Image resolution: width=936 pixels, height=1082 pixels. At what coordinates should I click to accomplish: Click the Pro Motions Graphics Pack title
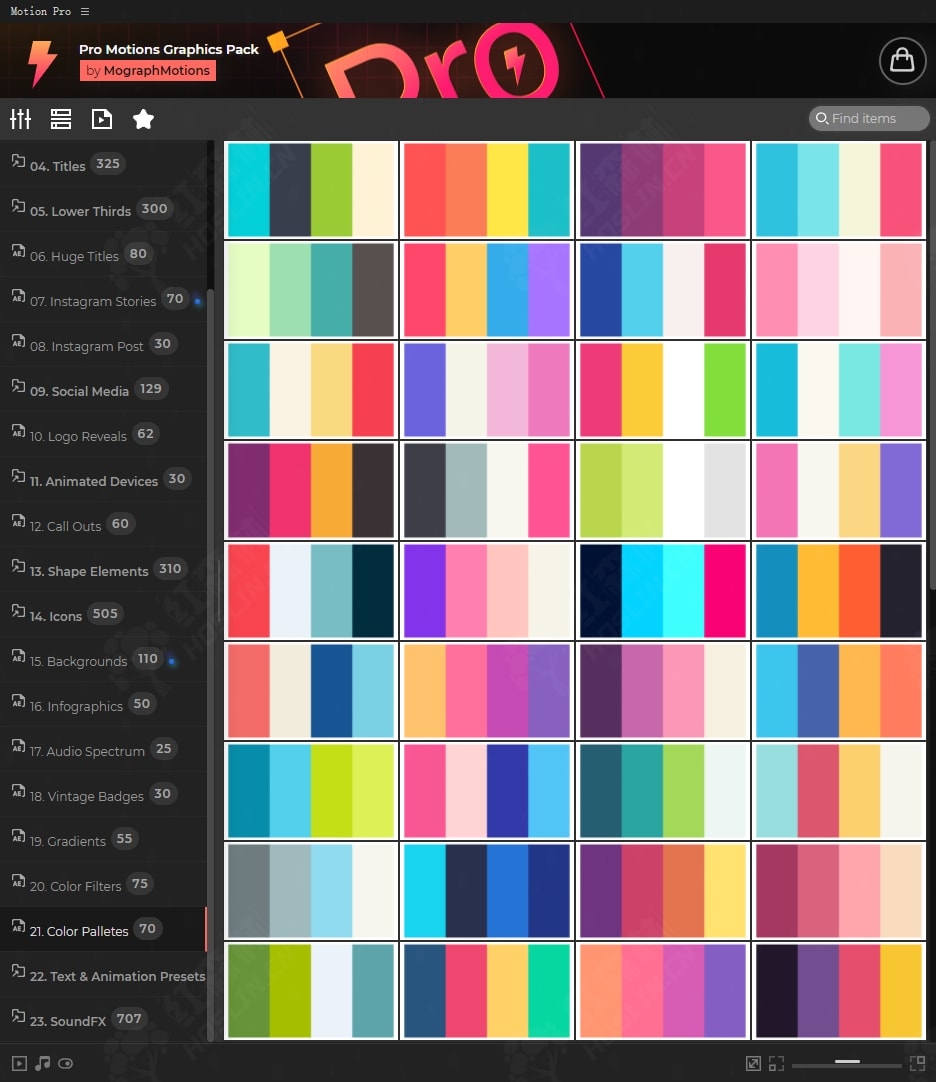click(x=168, y=49)
